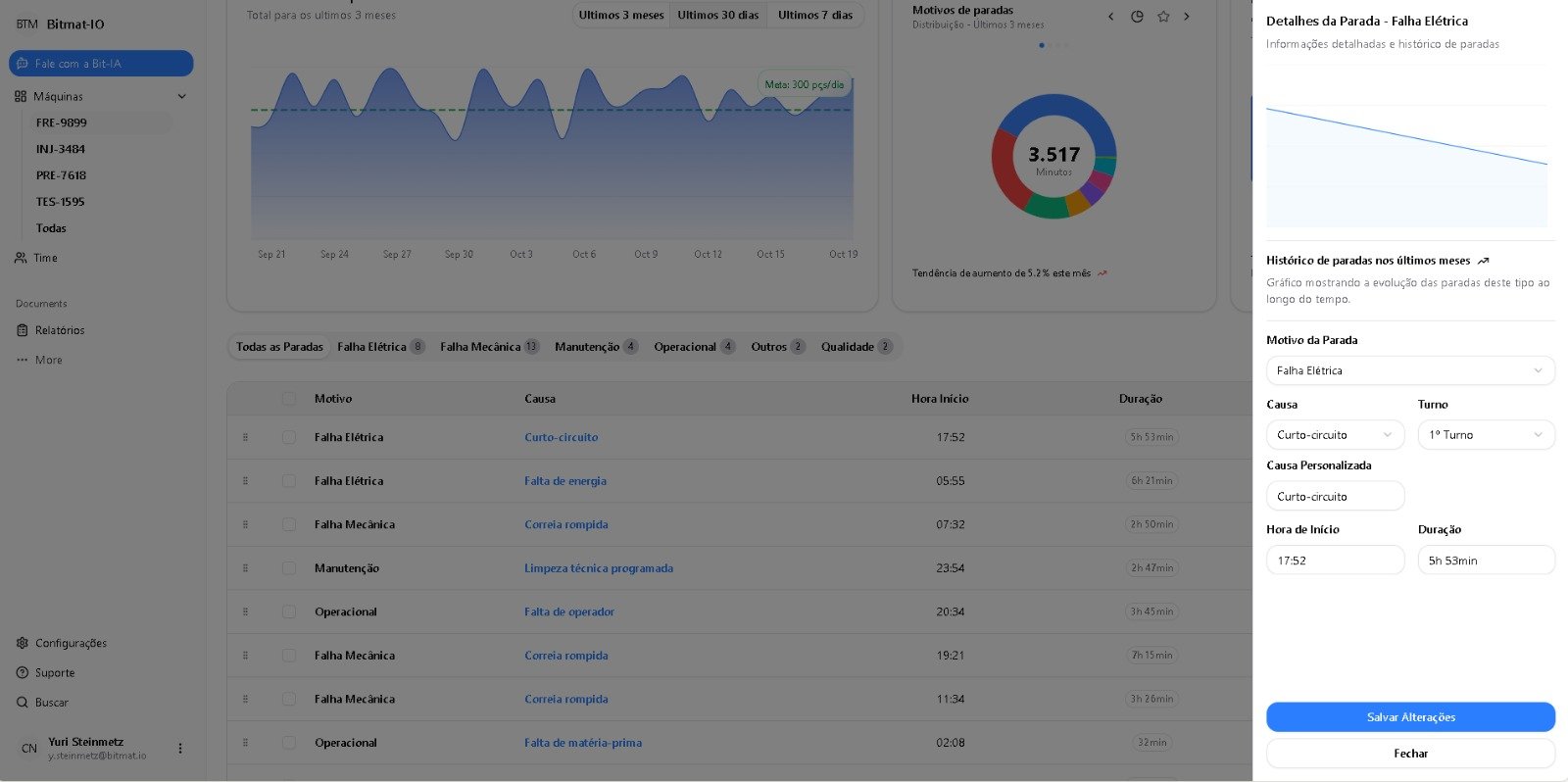Viewport: 1568px width, 782px height.
Task: Click drag handle of Curto-circuito row
Action: [x=245, y=437]
